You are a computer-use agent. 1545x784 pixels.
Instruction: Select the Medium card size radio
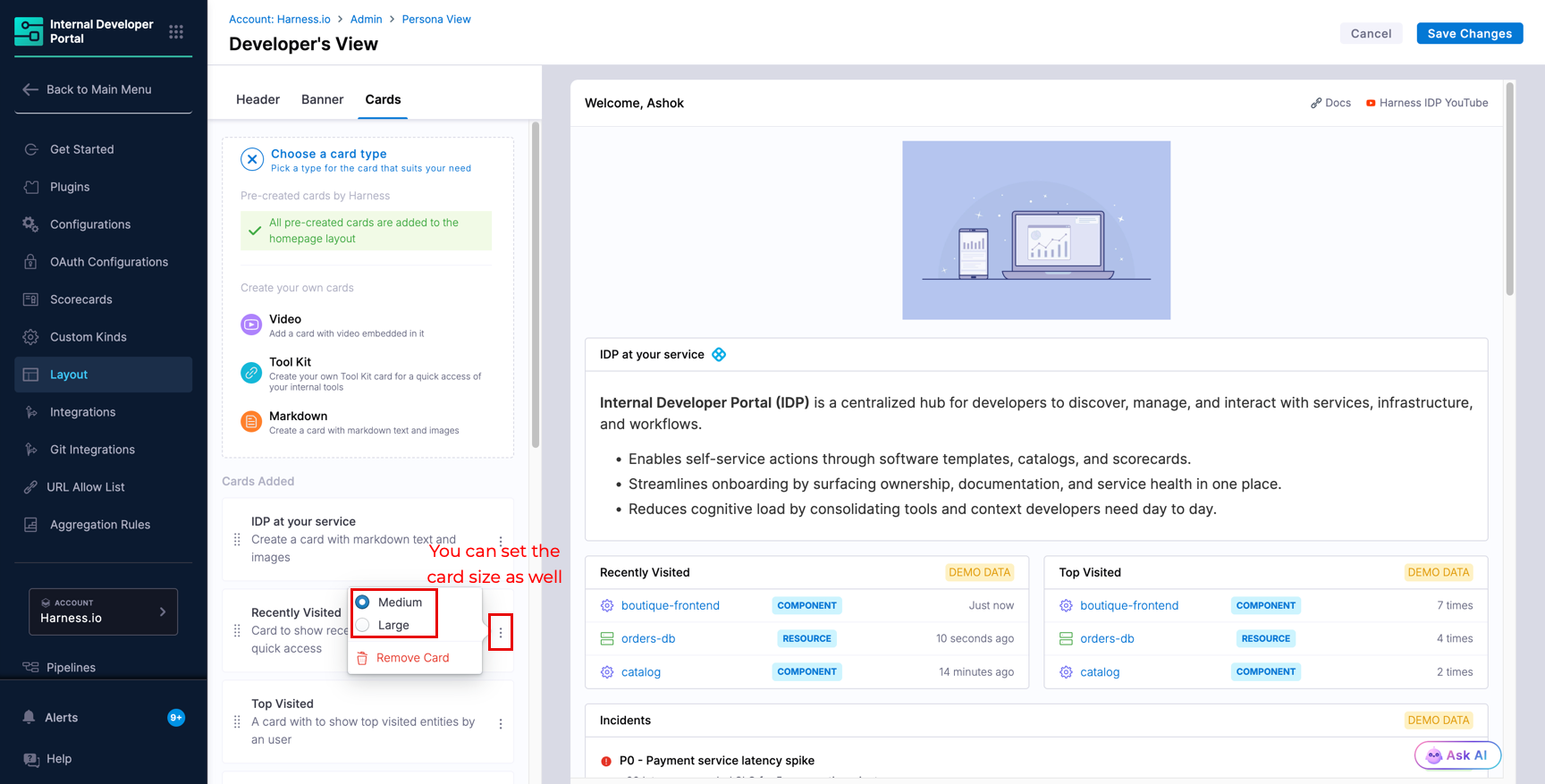pos(363,603)
